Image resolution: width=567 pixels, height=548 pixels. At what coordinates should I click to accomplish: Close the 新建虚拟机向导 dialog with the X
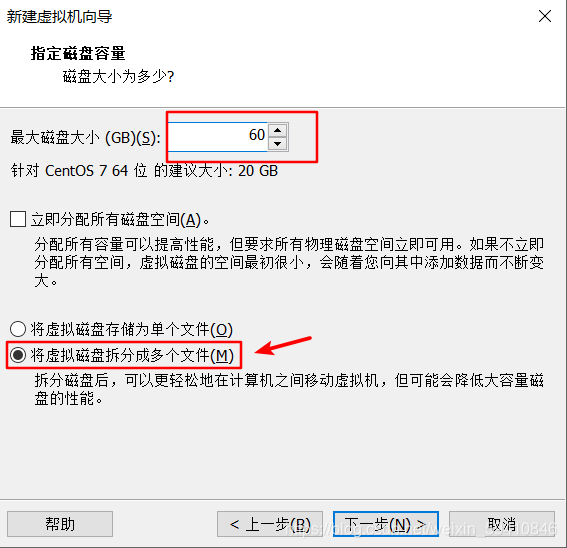point(545,16)
